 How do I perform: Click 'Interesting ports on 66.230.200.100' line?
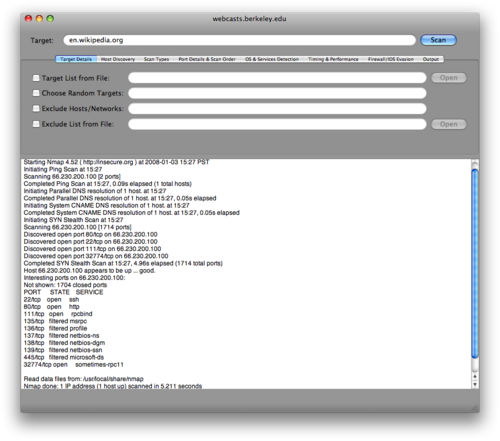(74, 278)
